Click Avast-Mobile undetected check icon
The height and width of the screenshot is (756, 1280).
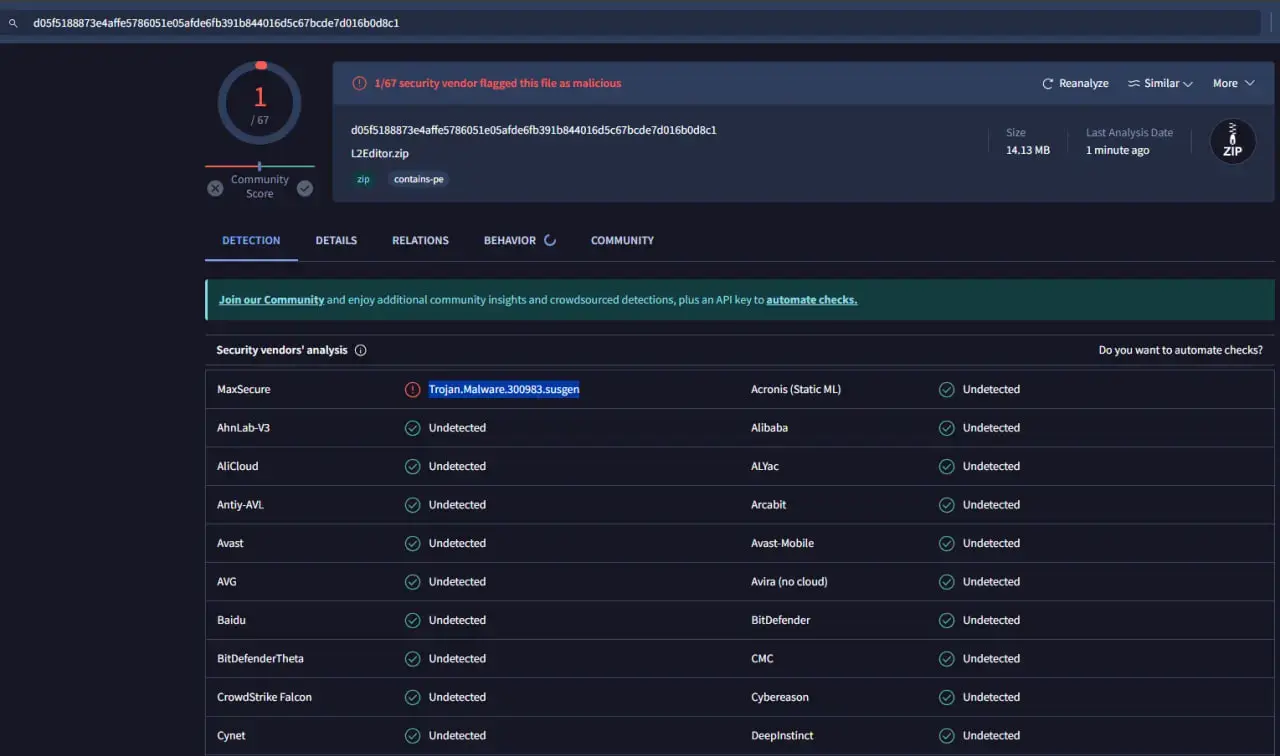(x=946, y=544)
